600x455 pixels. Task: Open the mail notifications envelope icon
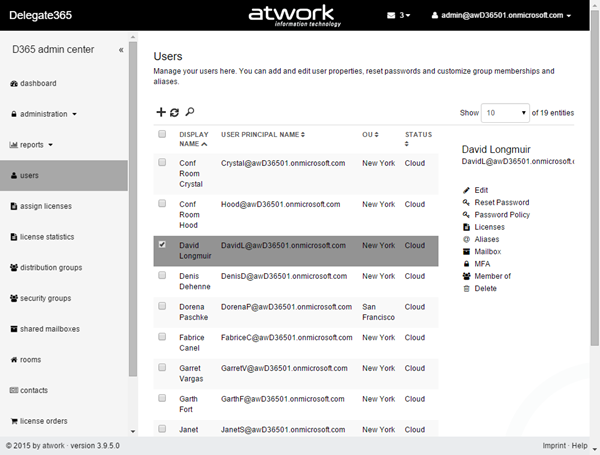[392, 16]
